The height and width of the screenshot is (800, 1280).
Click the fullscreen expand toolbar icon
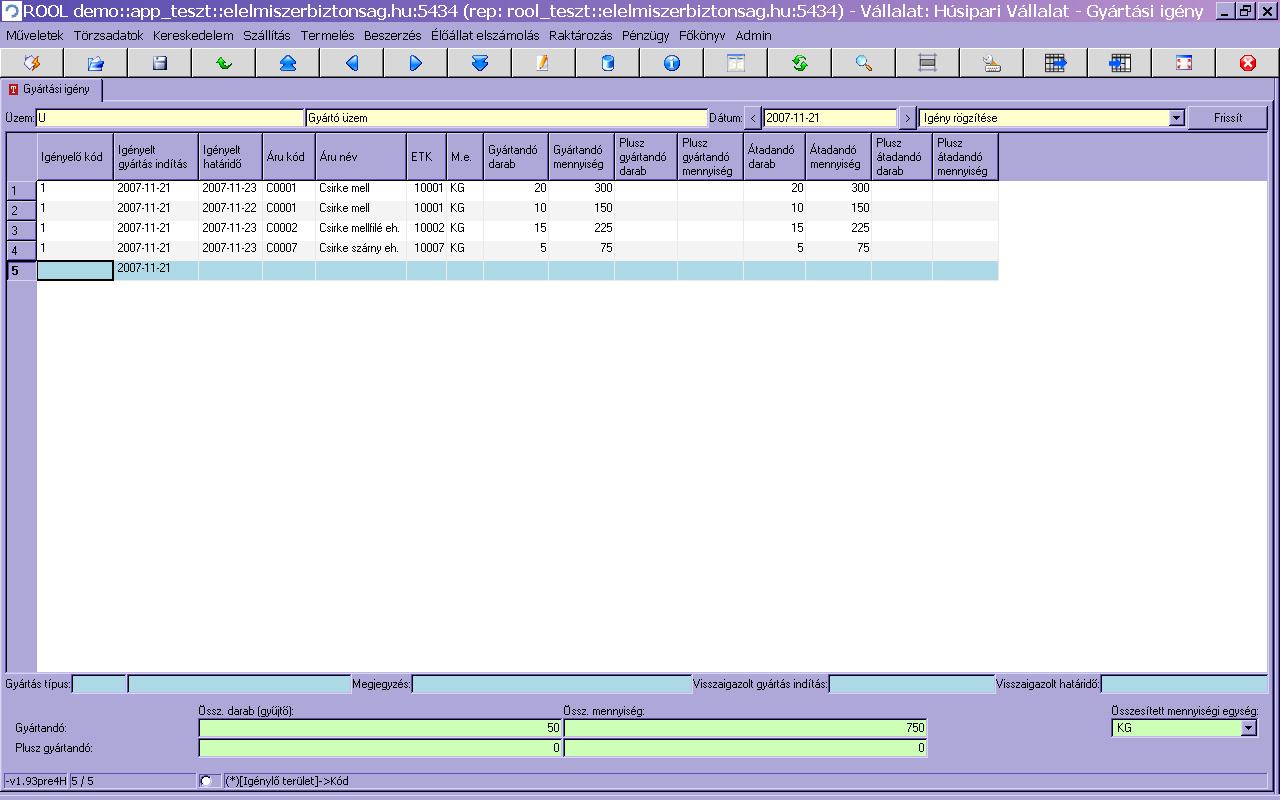(1184, 63)
